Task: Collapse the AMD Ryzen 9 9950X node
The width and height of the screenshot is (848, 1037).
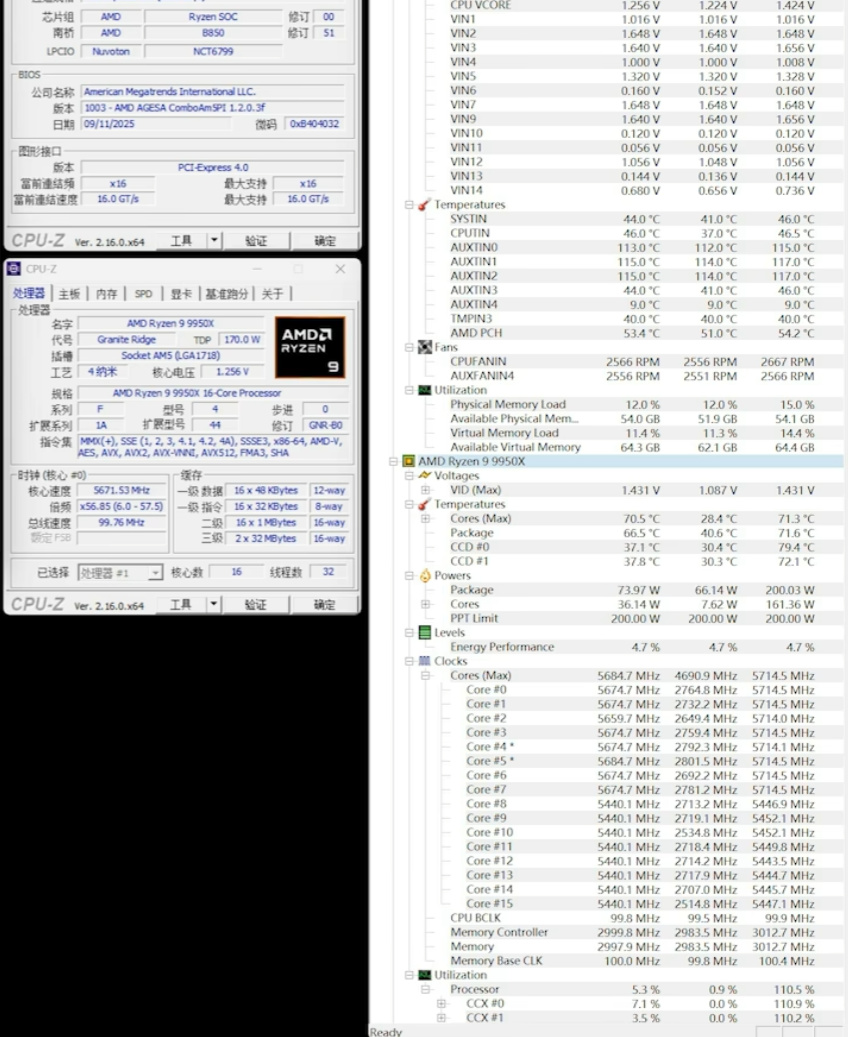Action: click(393, 461)
